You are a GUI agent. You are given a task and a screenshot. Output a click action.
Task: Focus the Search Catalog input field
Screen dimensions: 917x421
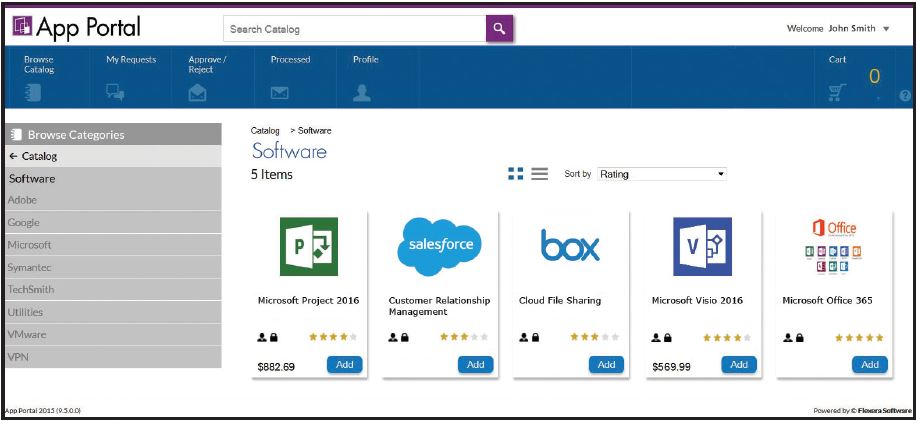[x=354, y=29]
